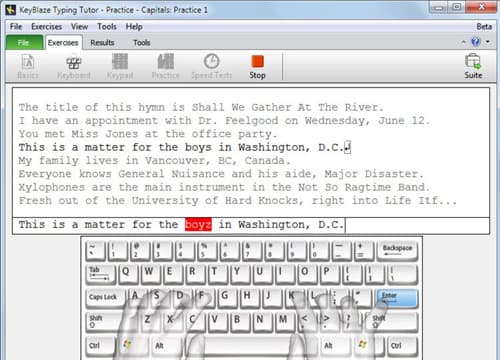The height and width of the screenshot is (360, 500).
Task: Open the green File tab dropdown
Action: click(x=24, y=43)
